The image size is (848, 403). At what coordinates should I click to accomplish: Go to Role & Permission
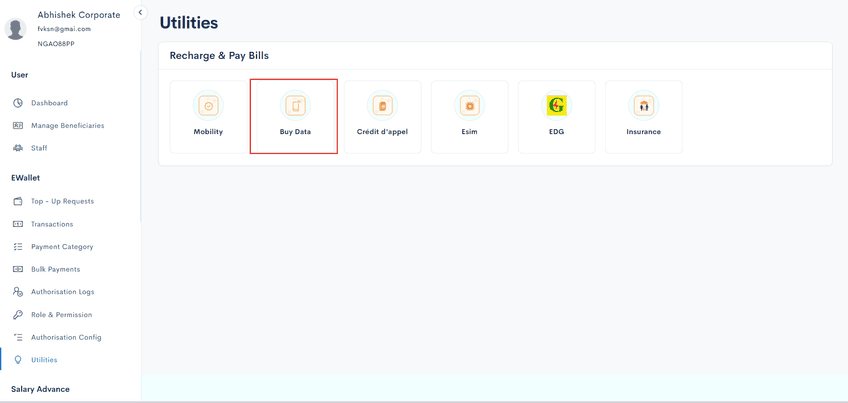coord(61,315)
